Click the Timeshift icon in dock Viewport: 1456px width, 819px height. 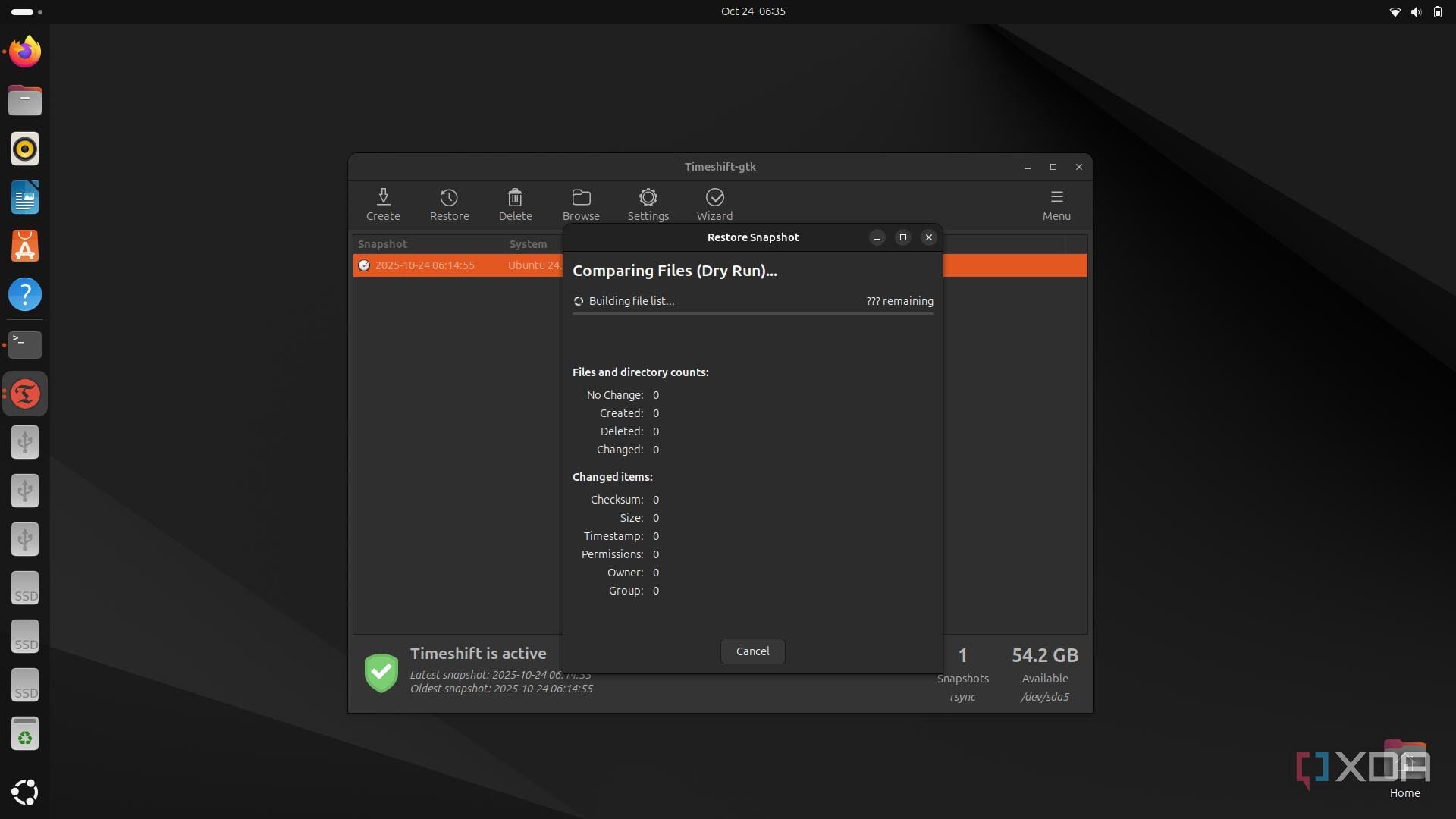tap(25, 394)
